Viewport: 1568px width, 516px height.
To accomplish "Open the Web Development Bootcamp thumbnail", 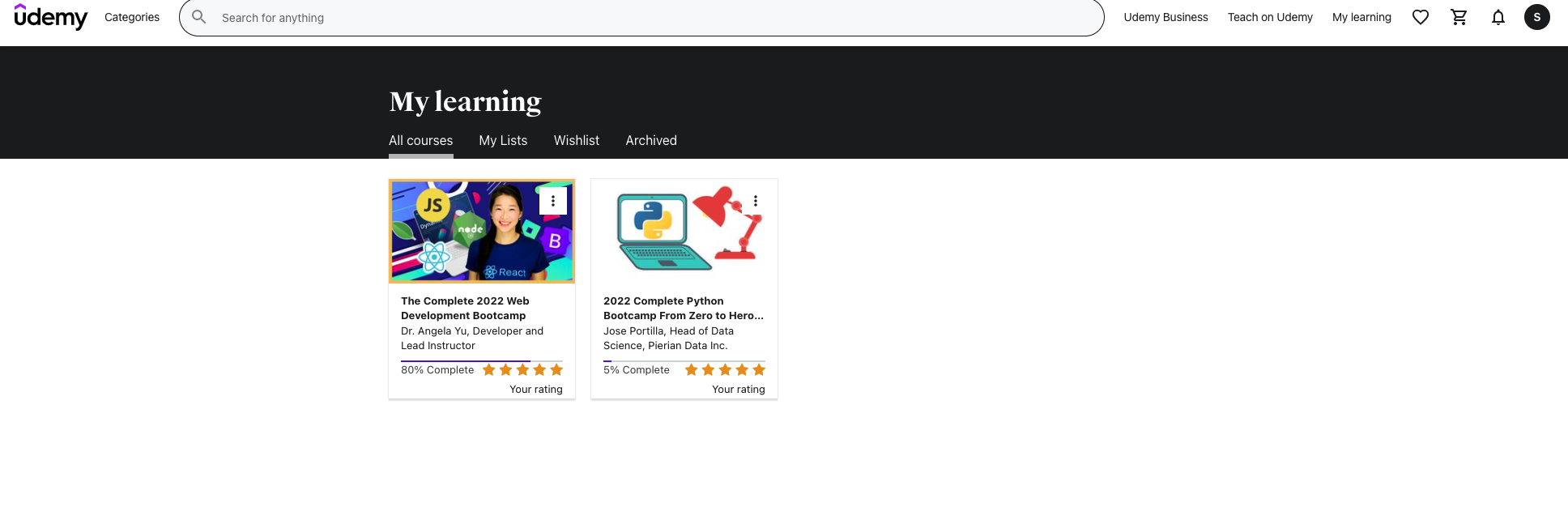I will point(482,231).
